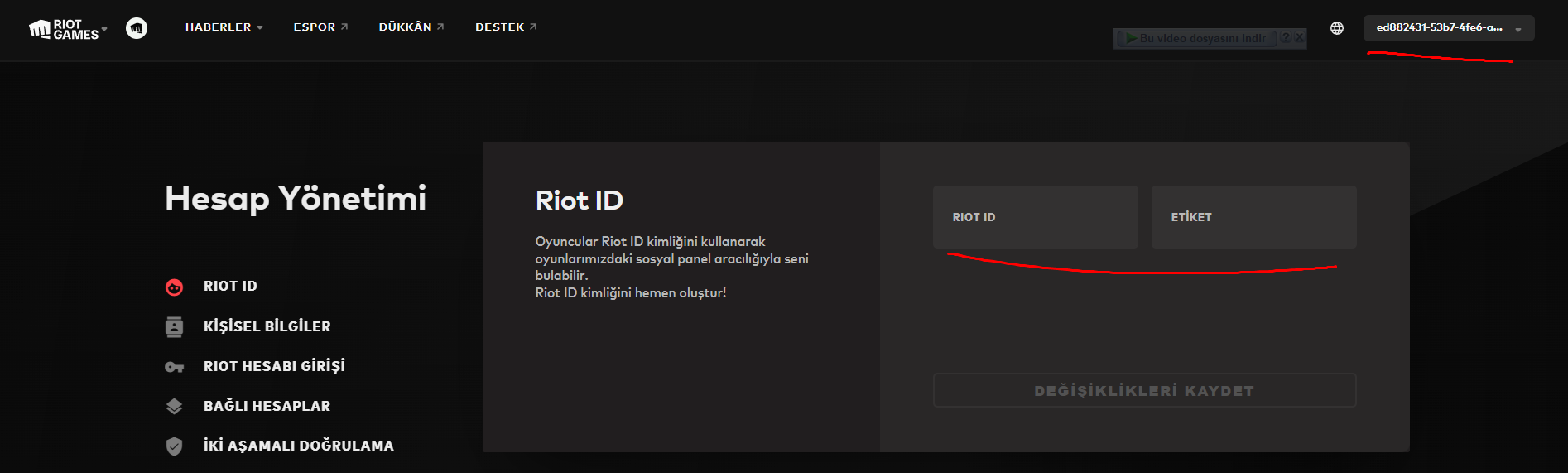Click the round fist icon beside the Riot logo

point(137,28)
